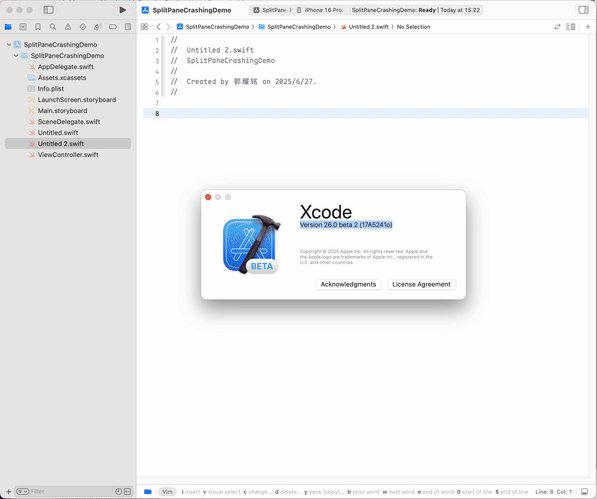Open the Issue navigator warning icon
Image resolution: width=597 pixels, height=499 pixels.
pyautogui.click(x=68, y=27)
